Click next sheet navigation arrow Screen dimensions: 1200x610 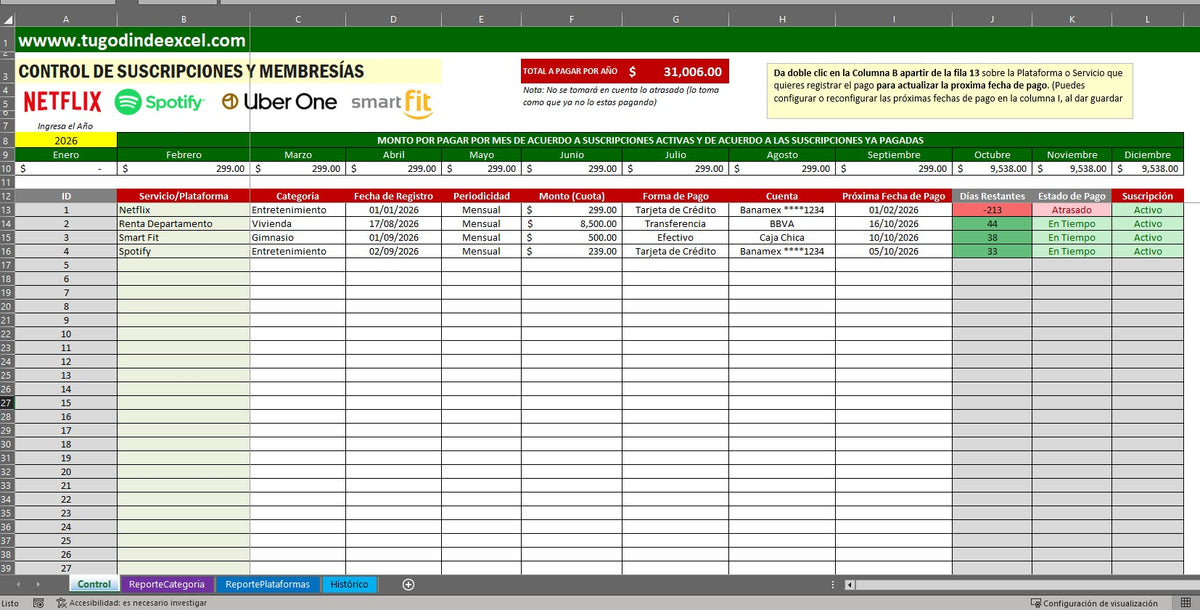click(x=39, y=584)
